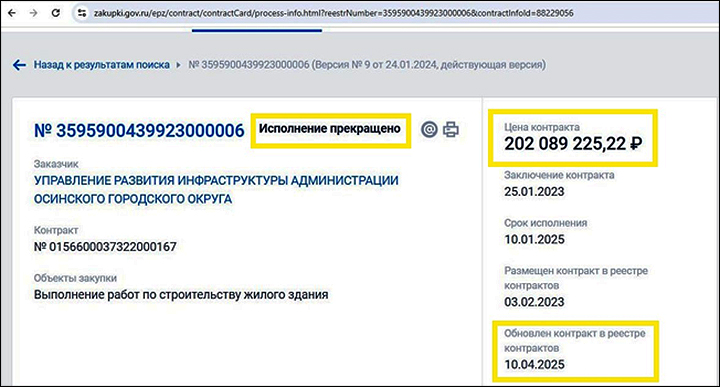Open site information icon in address bar
Viewport: 720px width, 387px height.
[x=82, y=13]
